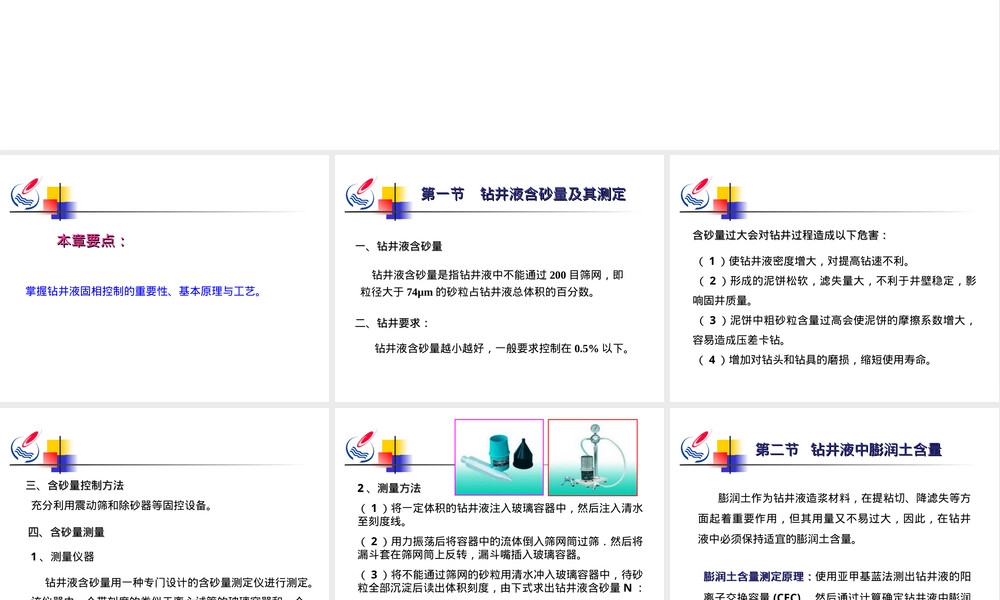
Task: Click the logo beside the 第二节 title
Action: 696,447
